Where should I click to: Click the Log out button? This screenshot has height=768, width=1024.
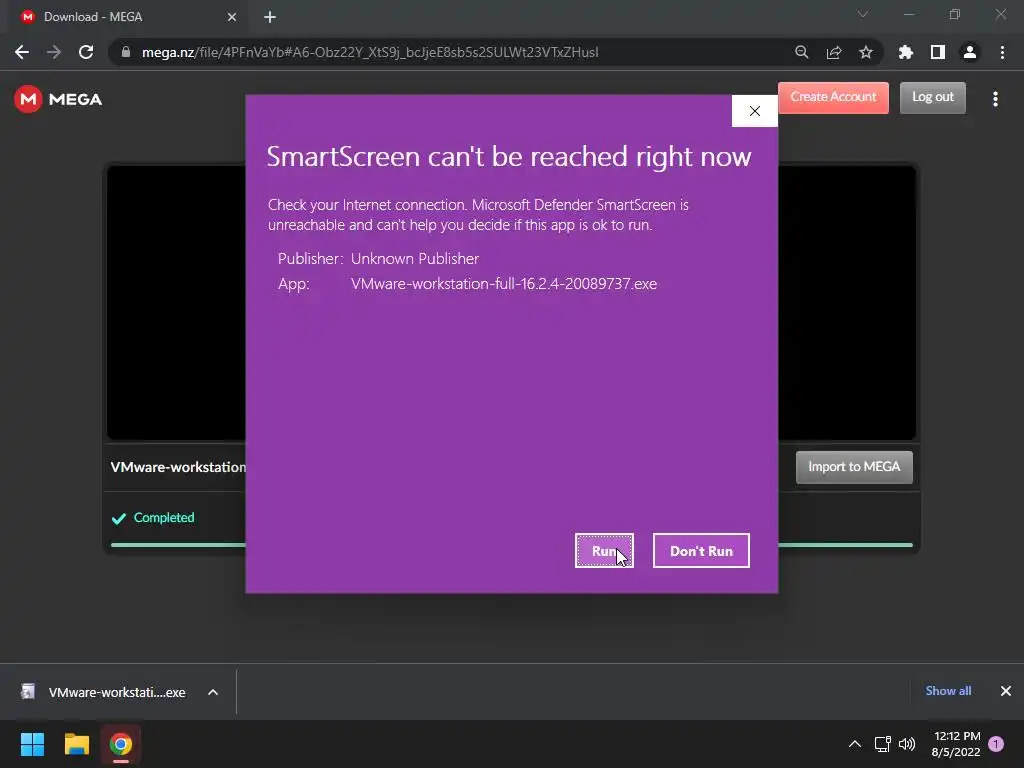click(x=933, y=97)
